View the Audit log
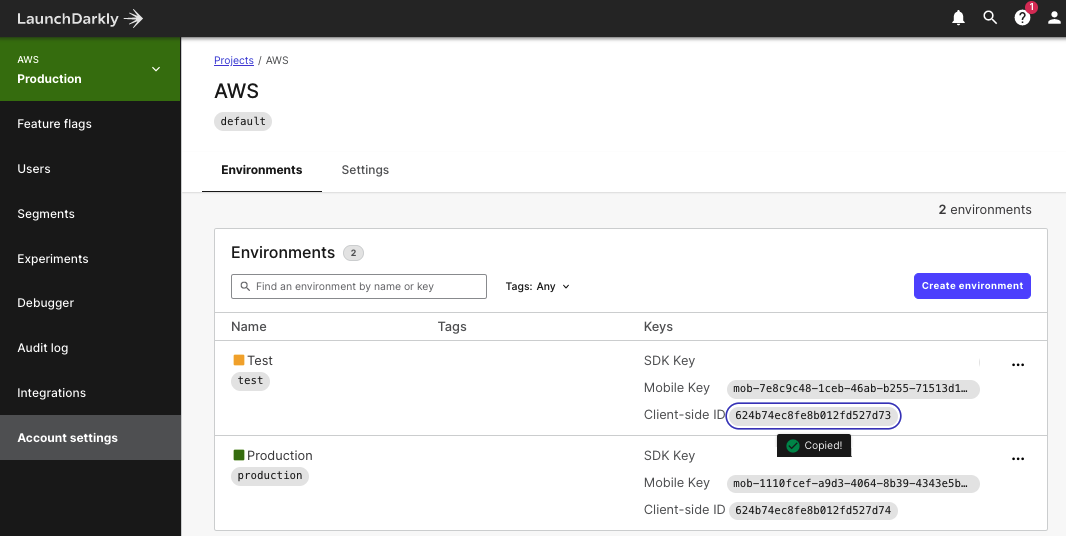The height and width of the screenshot is (536, 1066). 43,348
